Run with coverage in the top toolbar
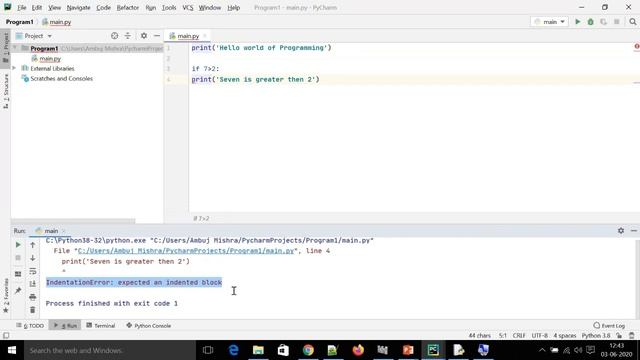The height and width of the screenshot is (360, 640). coord(603,22)
